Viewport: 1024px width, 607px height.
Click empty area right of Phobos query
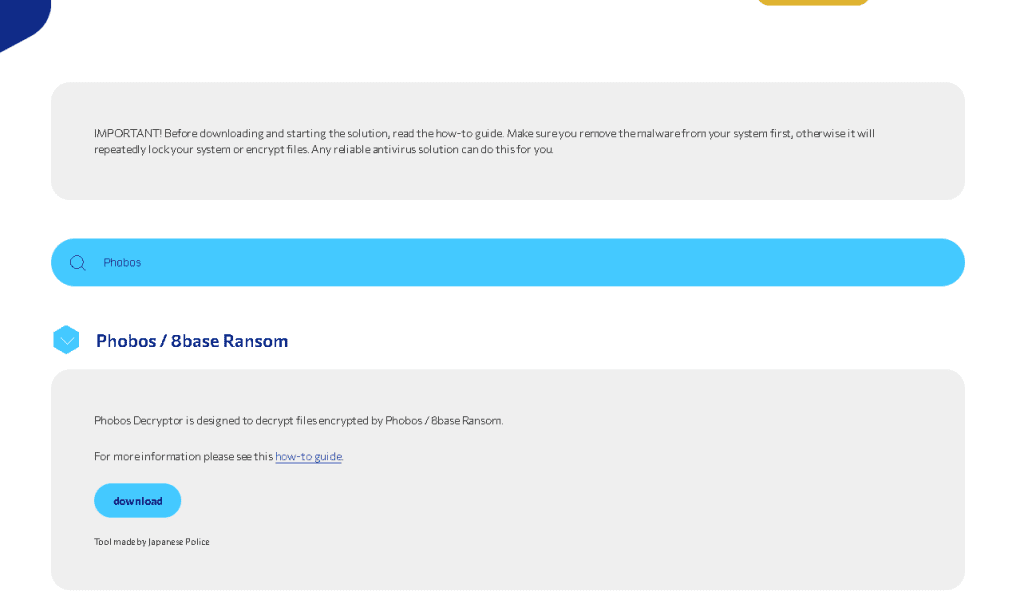click(600, 262)
